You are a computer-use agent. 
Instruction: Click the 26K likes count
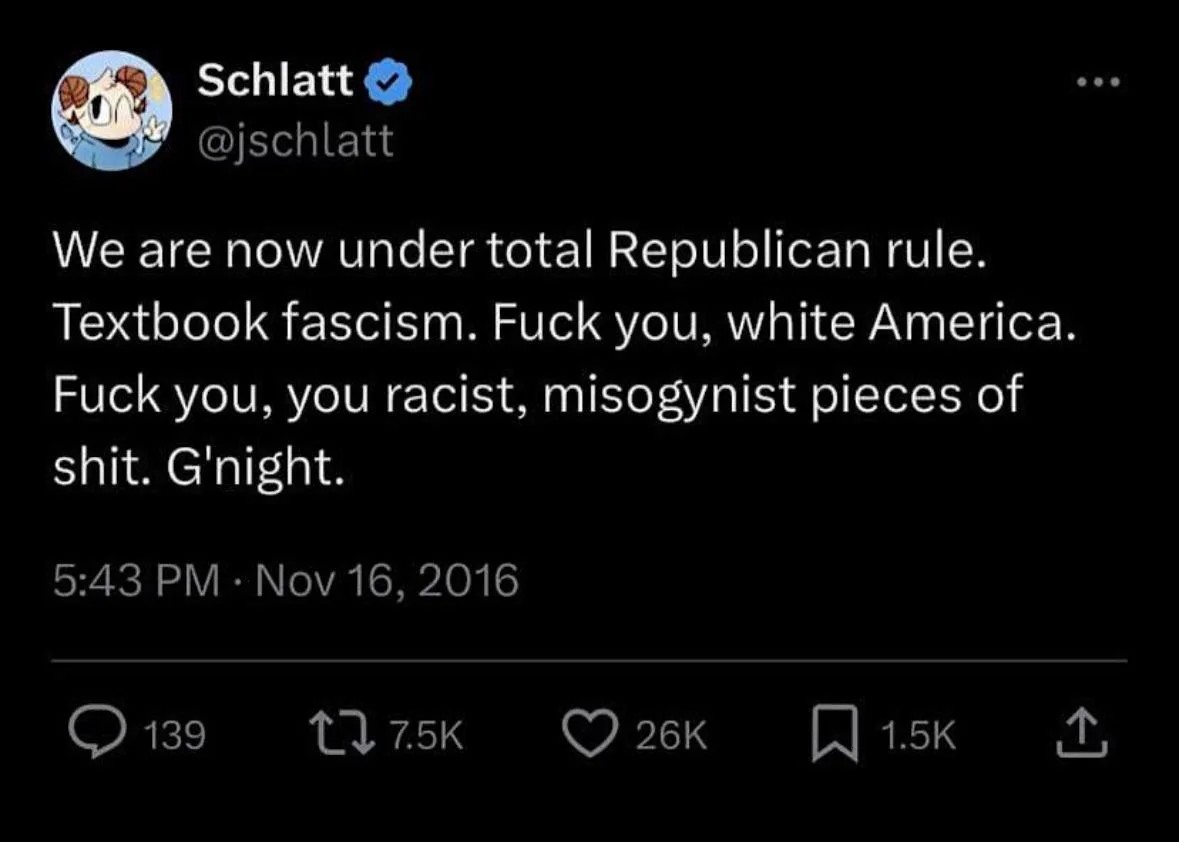pos(671,737)
